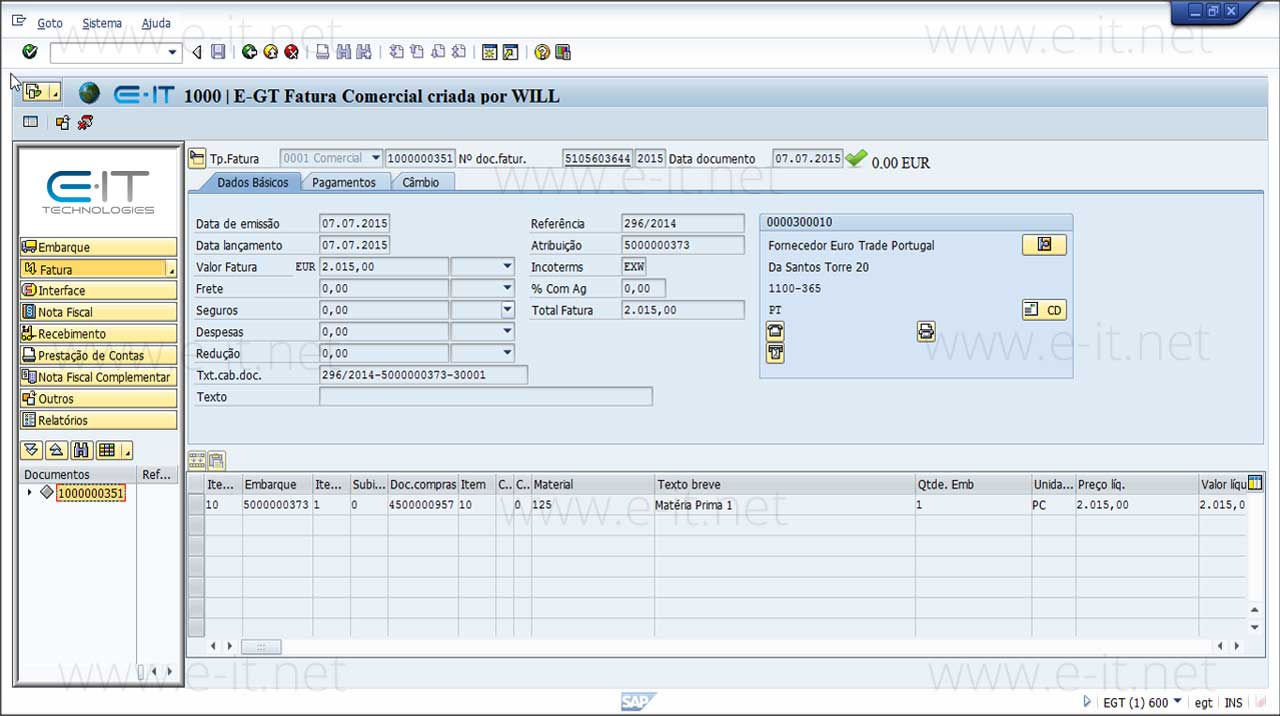Expand all nodes in the documents tree
The height and width of the screenshot is (716, 1280).
pyautogui.click(x=31, y=450)
